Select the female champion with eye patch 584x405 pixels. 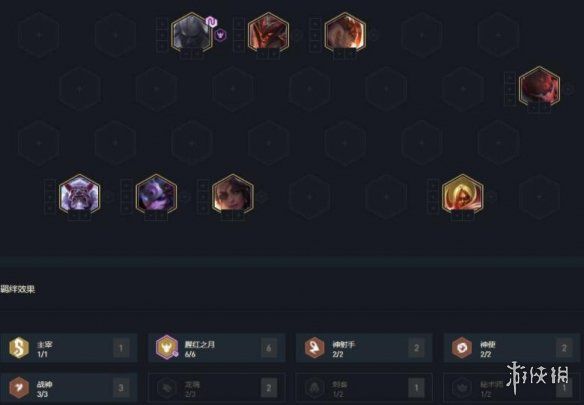point(233,195)
